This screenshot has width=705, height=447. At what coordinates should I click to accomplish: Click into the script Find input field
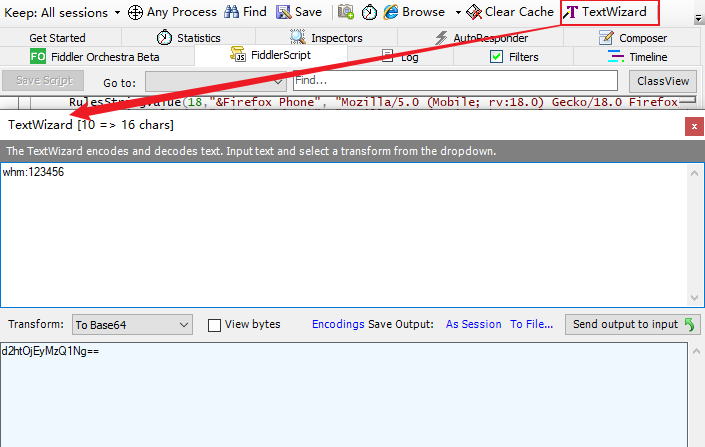[x=455, y=80]
